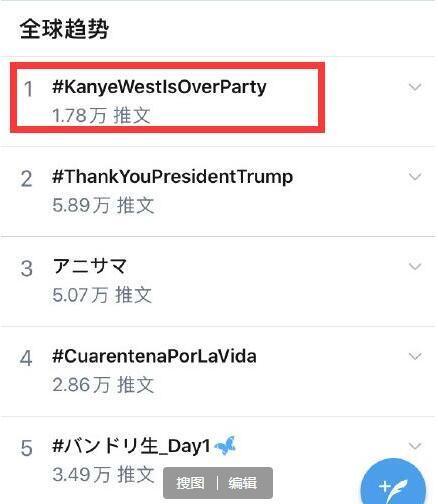
Task: Open the #KanyeWestIsOverParty hashtag
Action: pyautogui.click(x=159, y=87)
